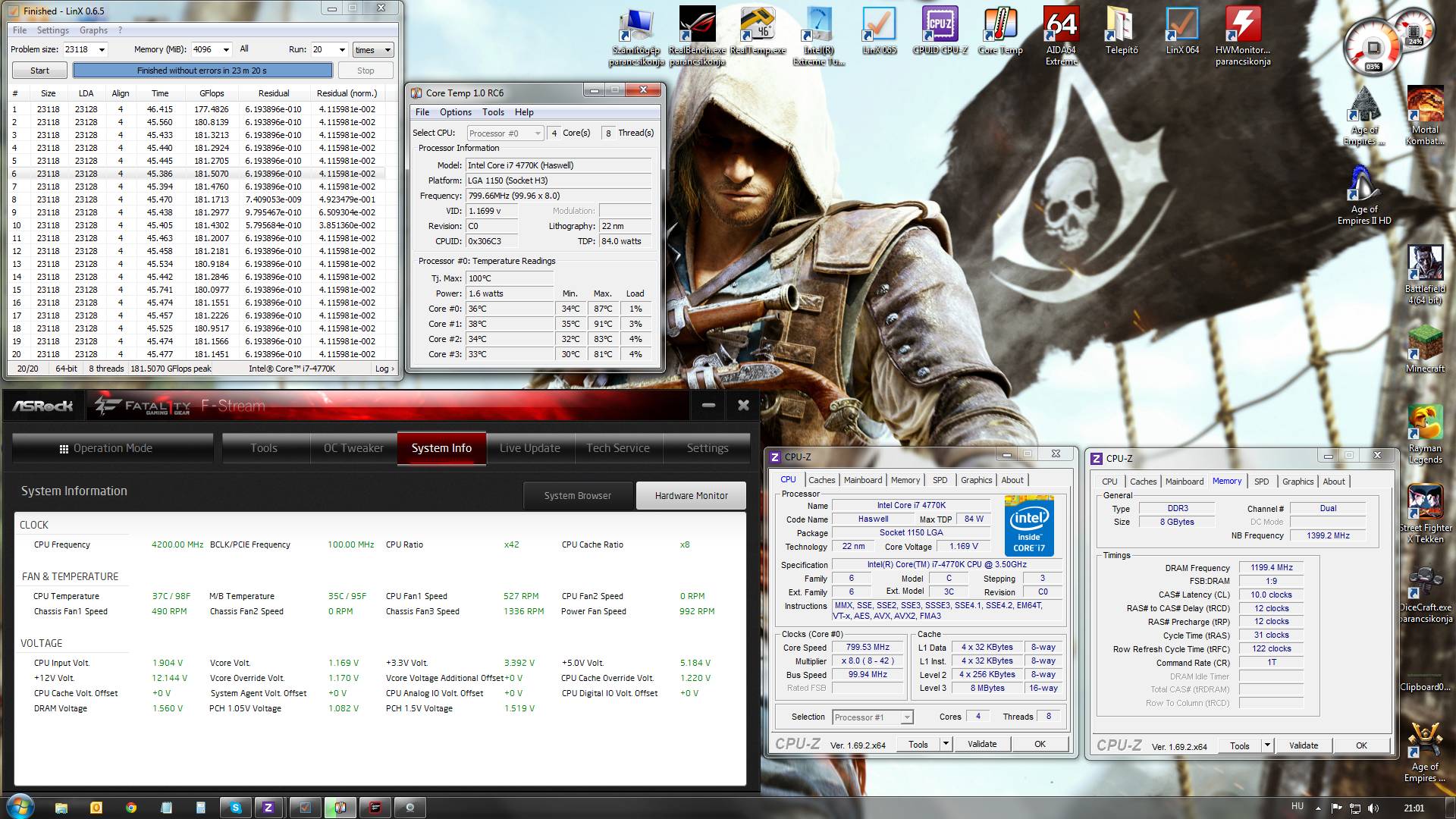The width and height of the screenshot is (1456, 819).
Task: Open the CPUID CPU-Z desktop shortcut
Action: [x=940, y=31]
